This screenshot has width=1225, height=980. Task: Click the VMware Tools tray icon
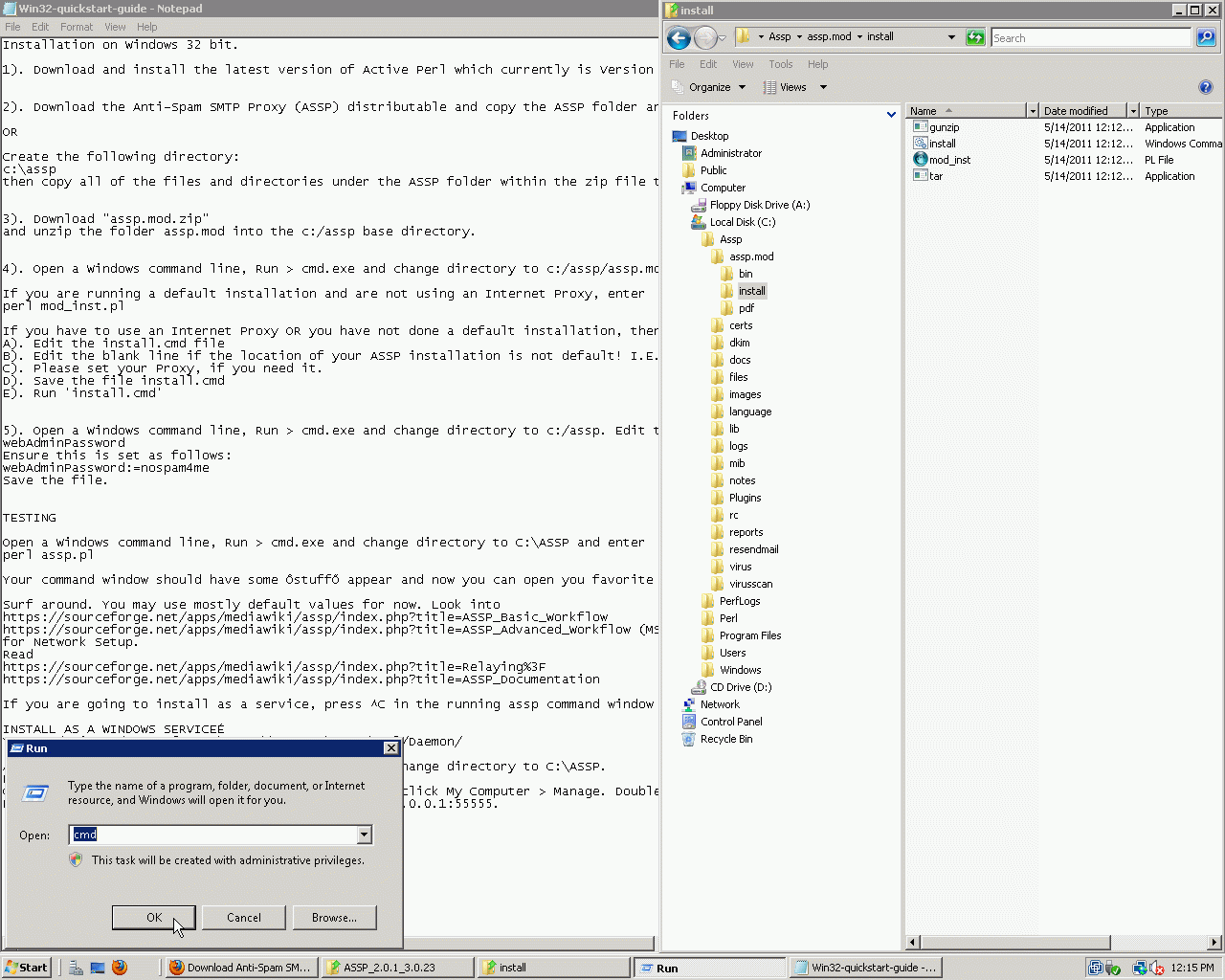tap(1096, 968)
